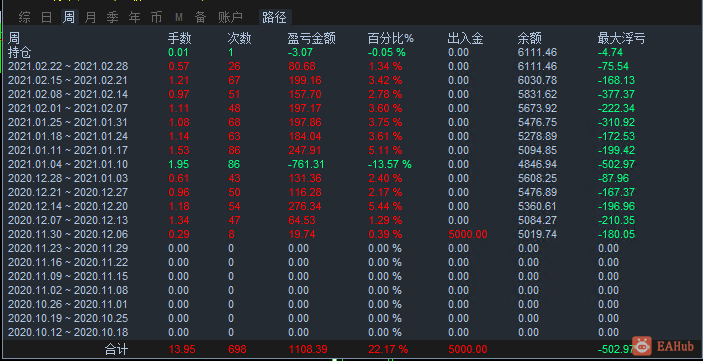Viewport: 703px width, 361px height.
Task: Click the 5000.00 deposit in the 2020.11.30 row
Action: click(x=467, y=234)
